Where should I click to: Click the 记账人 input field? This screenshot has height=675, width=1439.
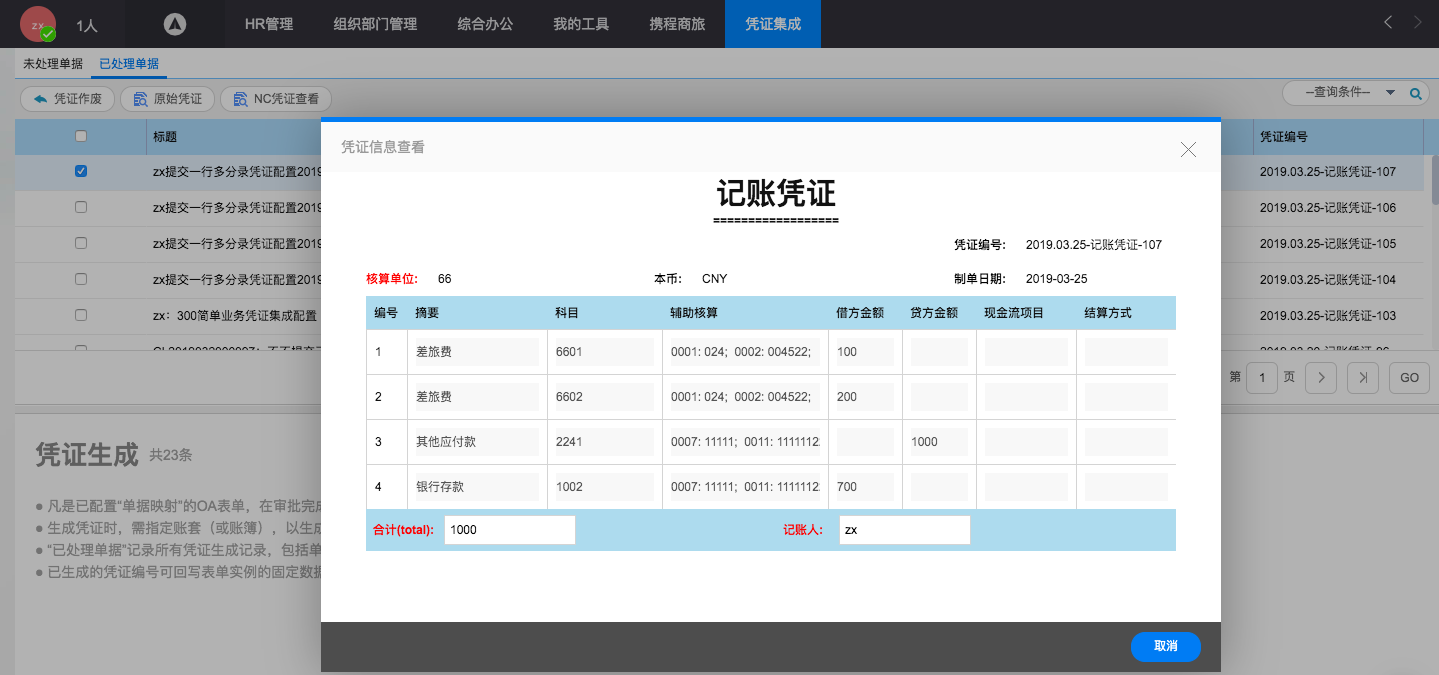click(x=904, y=530)
